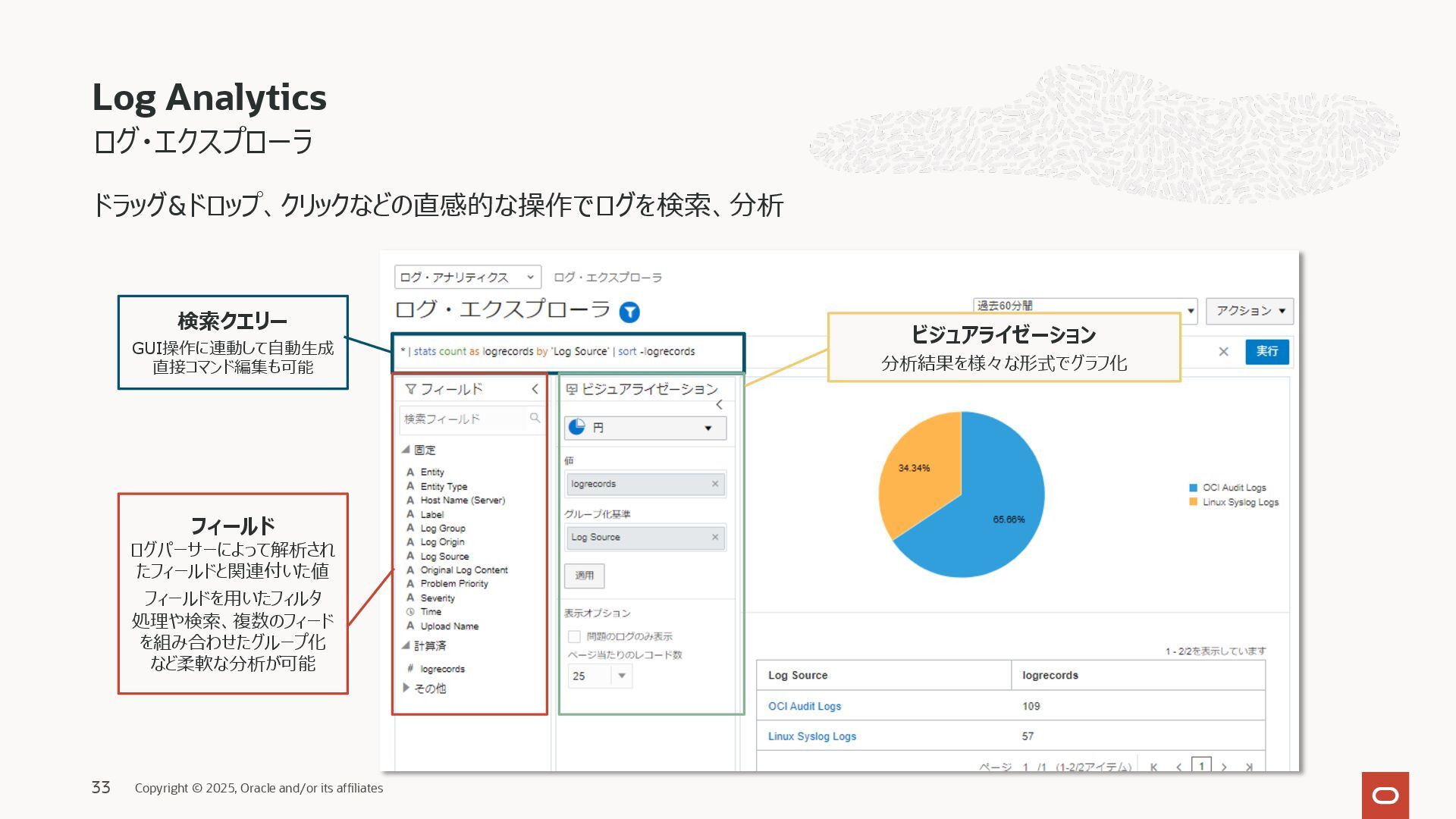Select the Entity field

coord(432,472)
